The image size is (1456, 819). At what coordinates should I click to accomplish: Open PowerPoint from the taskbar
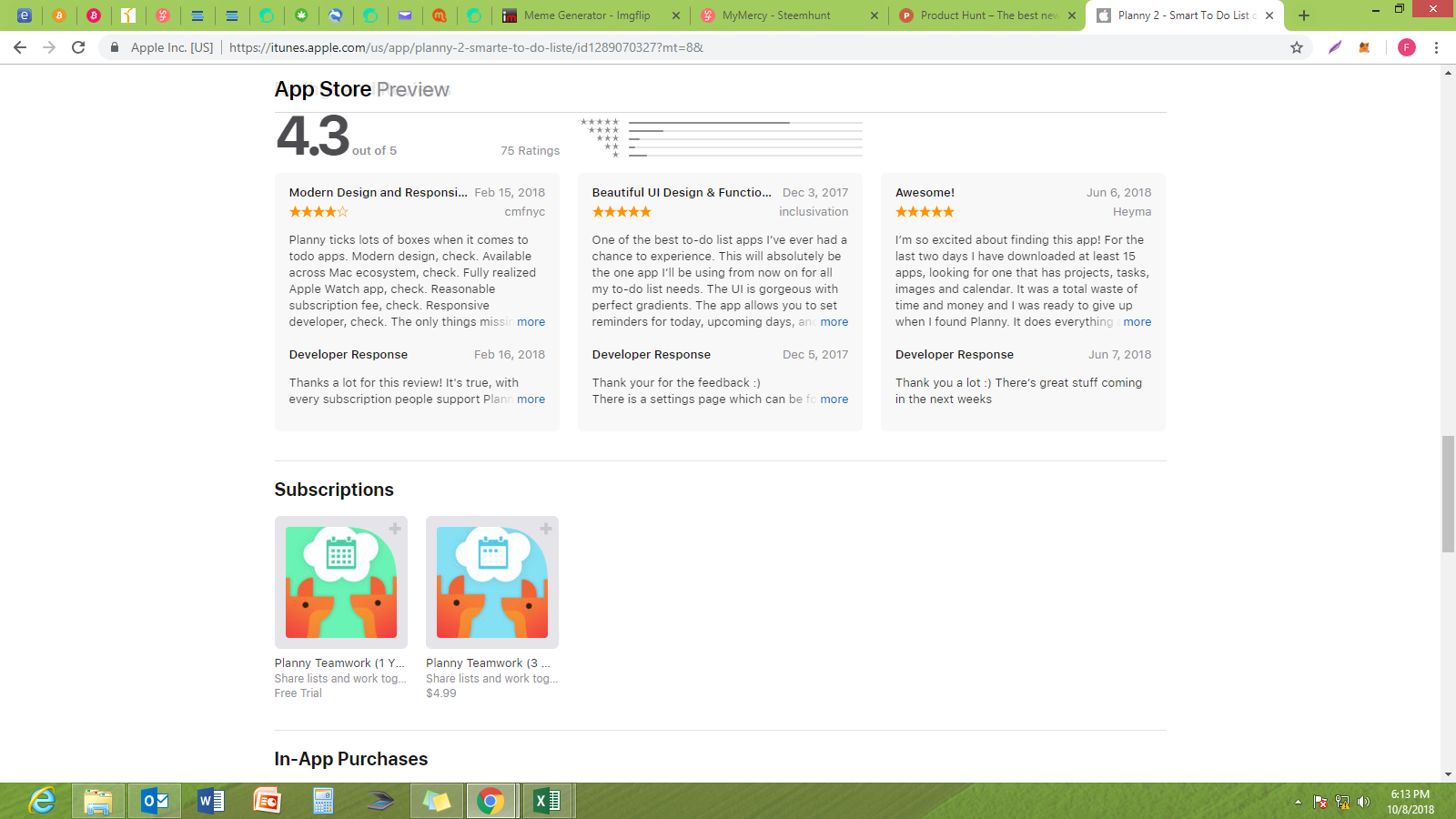click(x=268, y=801)
